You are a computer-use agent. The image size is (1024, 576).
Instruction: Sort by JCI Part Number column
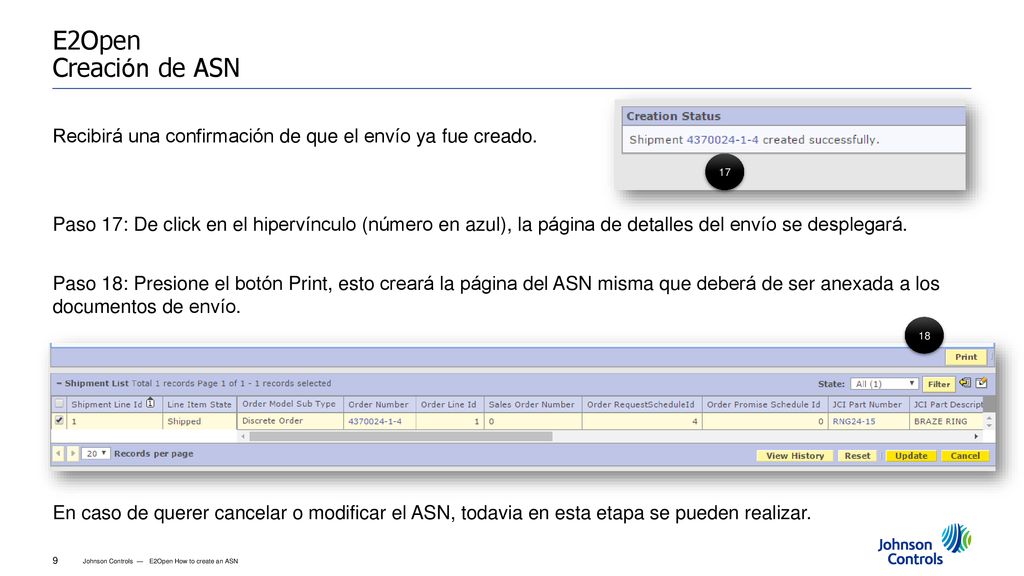(867, 404)
